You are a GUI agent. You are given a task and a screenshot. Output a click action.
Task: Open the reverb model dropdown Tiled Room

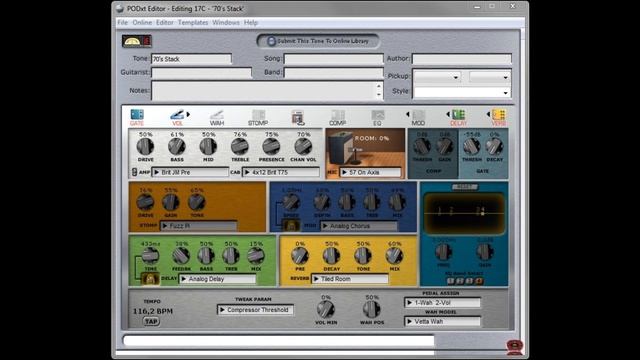(x=350, y=279)
